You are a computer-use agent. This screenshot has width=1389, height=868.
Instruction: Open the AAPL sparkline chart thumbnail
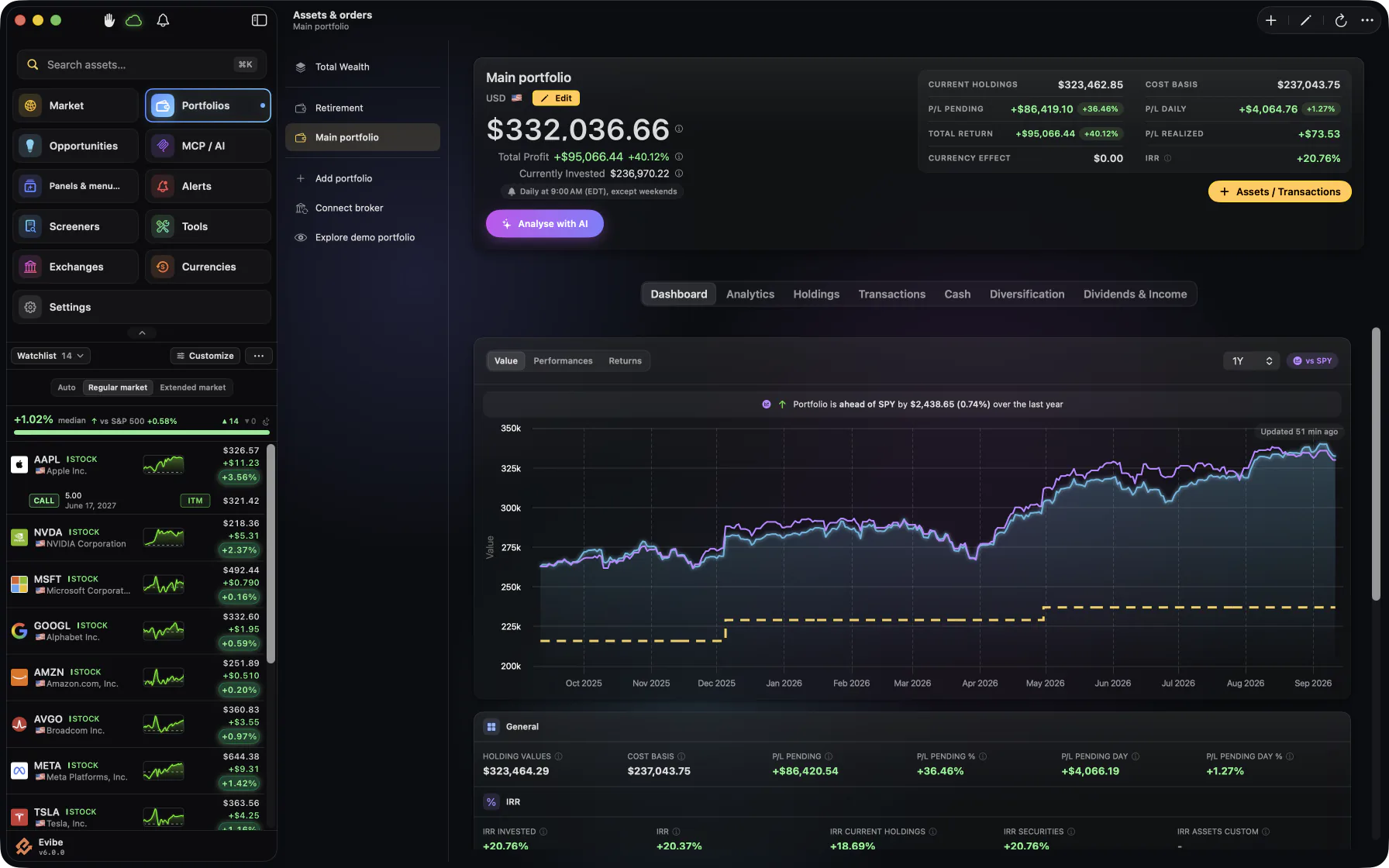tap(164, 464)
